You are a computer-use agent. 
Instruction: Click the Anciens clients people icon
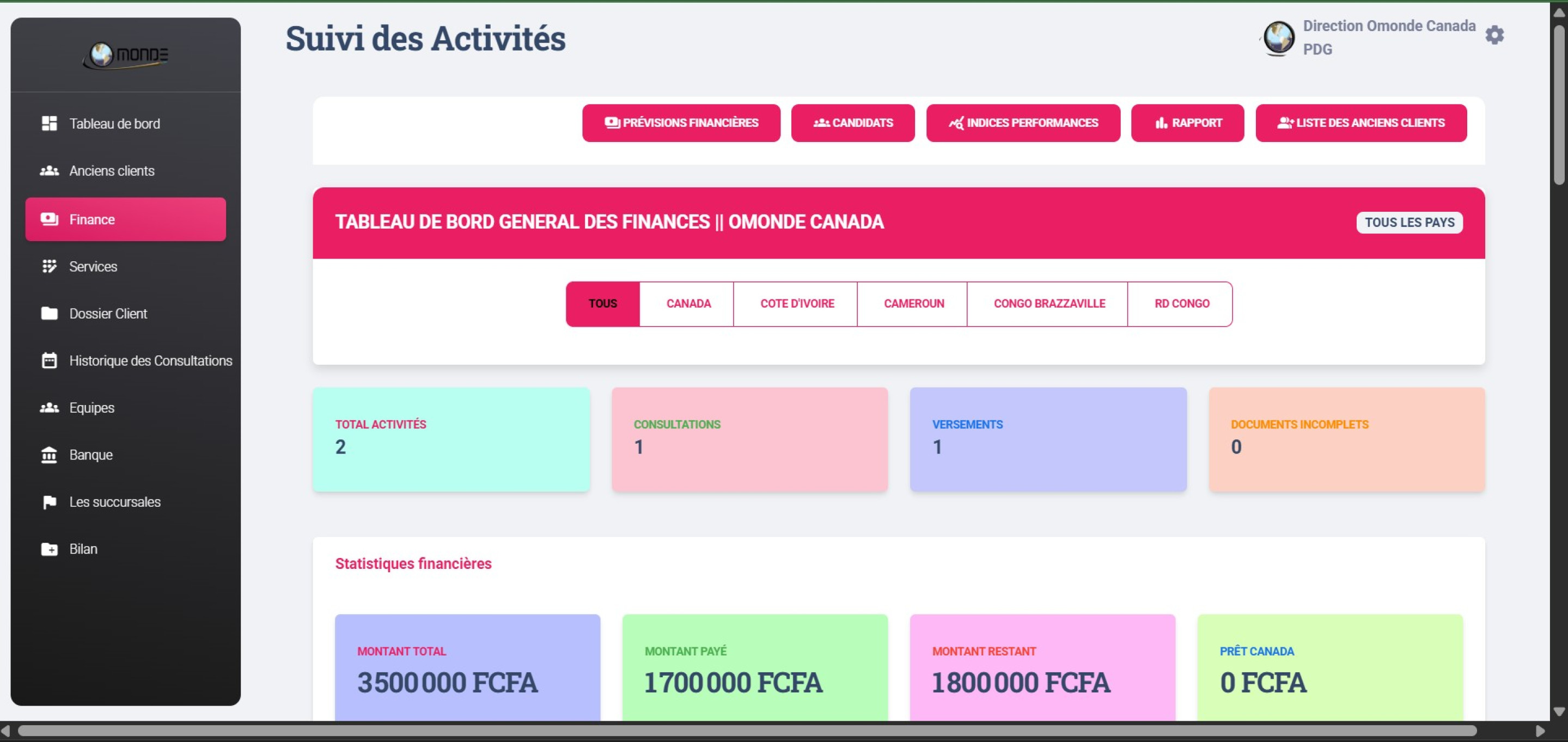coord(50,171)
